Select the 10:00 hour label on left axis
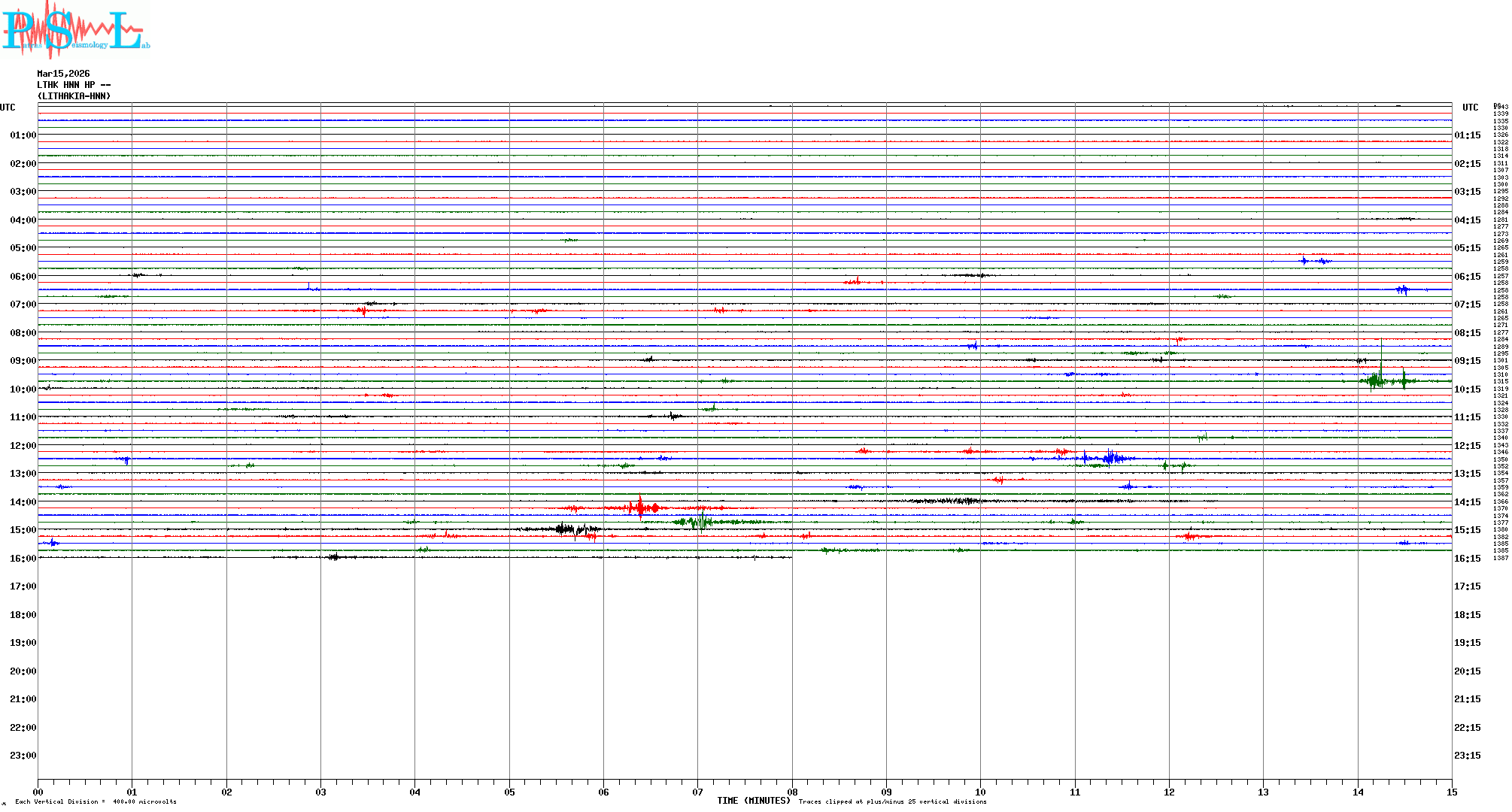This screenshot has width=1512, height=812. click(23, 389)
